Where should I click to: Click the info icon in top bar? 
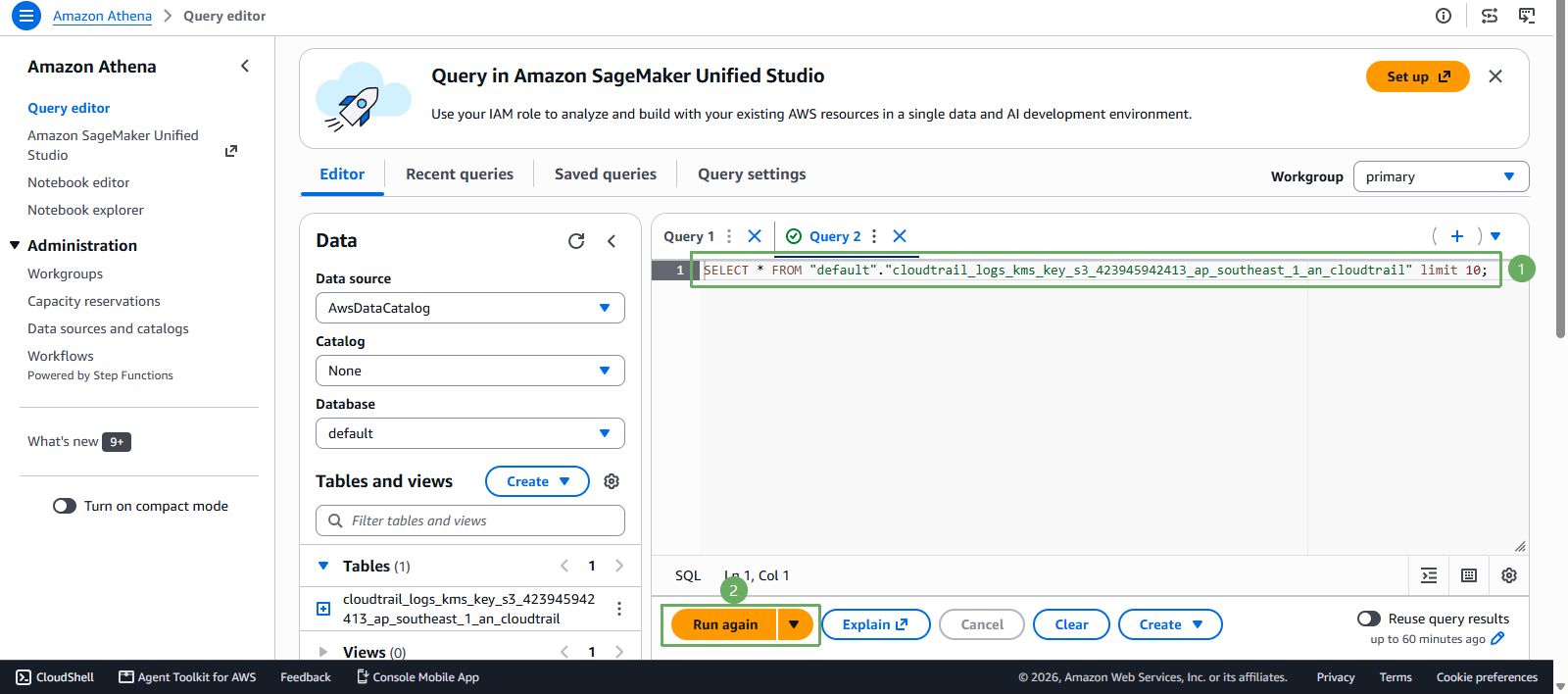pos(1444,16)
